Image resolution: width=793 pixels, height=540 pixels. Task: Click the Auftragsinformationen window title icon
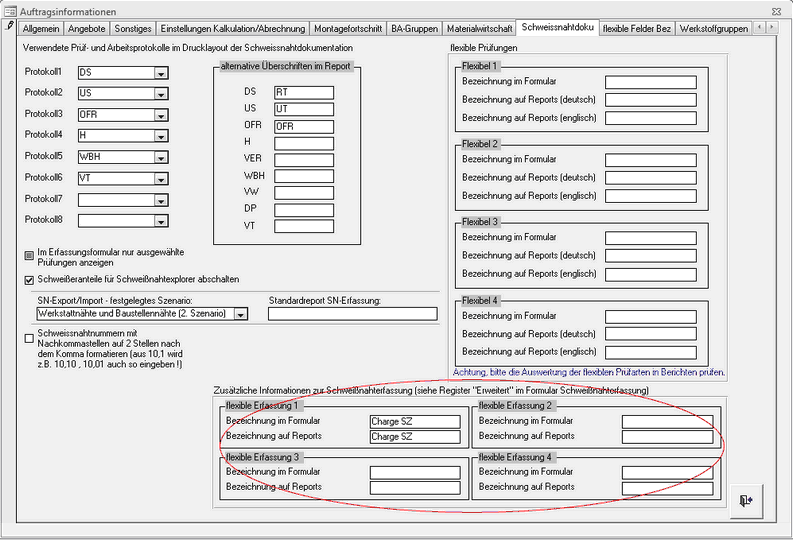pos(10,8)
